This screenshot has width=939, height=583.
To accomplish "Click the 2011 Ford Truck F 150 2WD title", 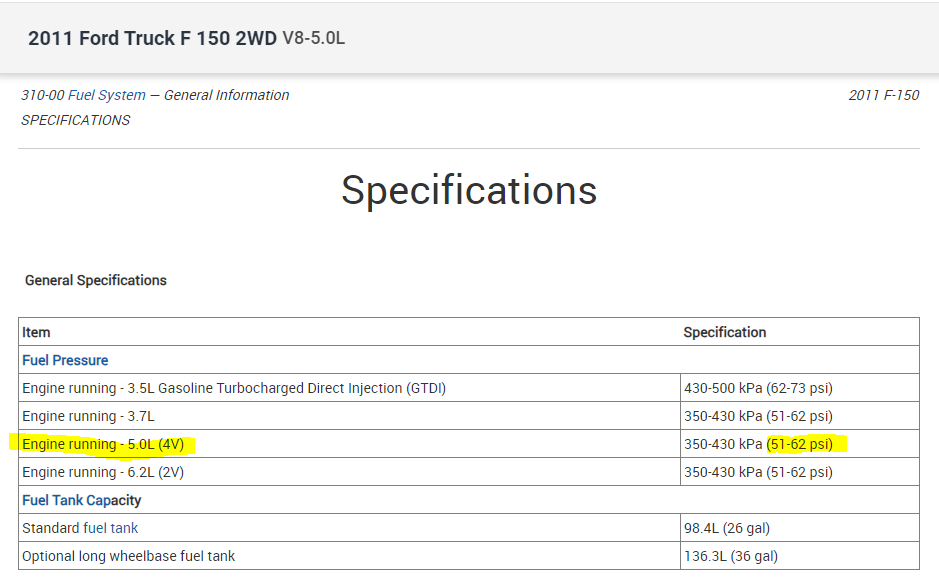I will click(152, 39).
